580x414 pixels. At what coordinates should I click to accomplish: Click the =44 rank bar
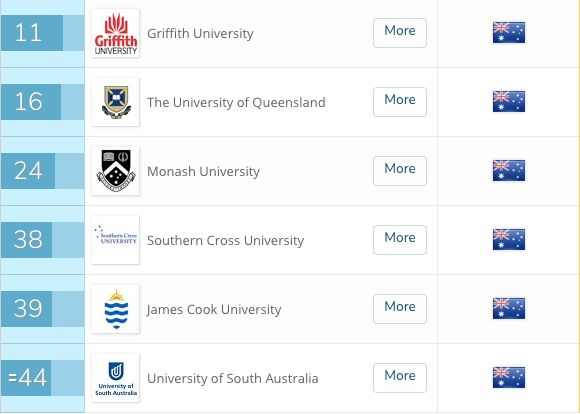coord(43,378)
